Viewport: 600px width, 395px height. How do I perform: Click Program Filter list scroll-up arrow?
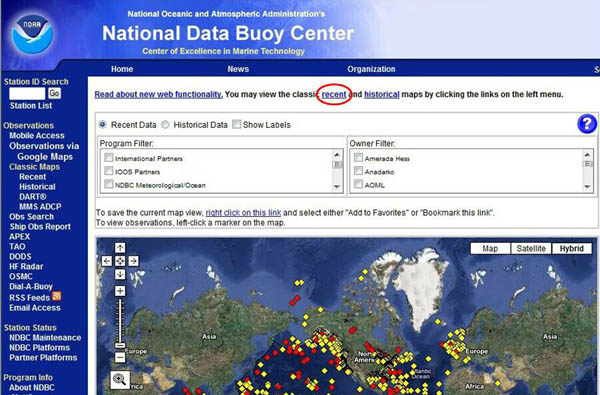tap(337, 155)
